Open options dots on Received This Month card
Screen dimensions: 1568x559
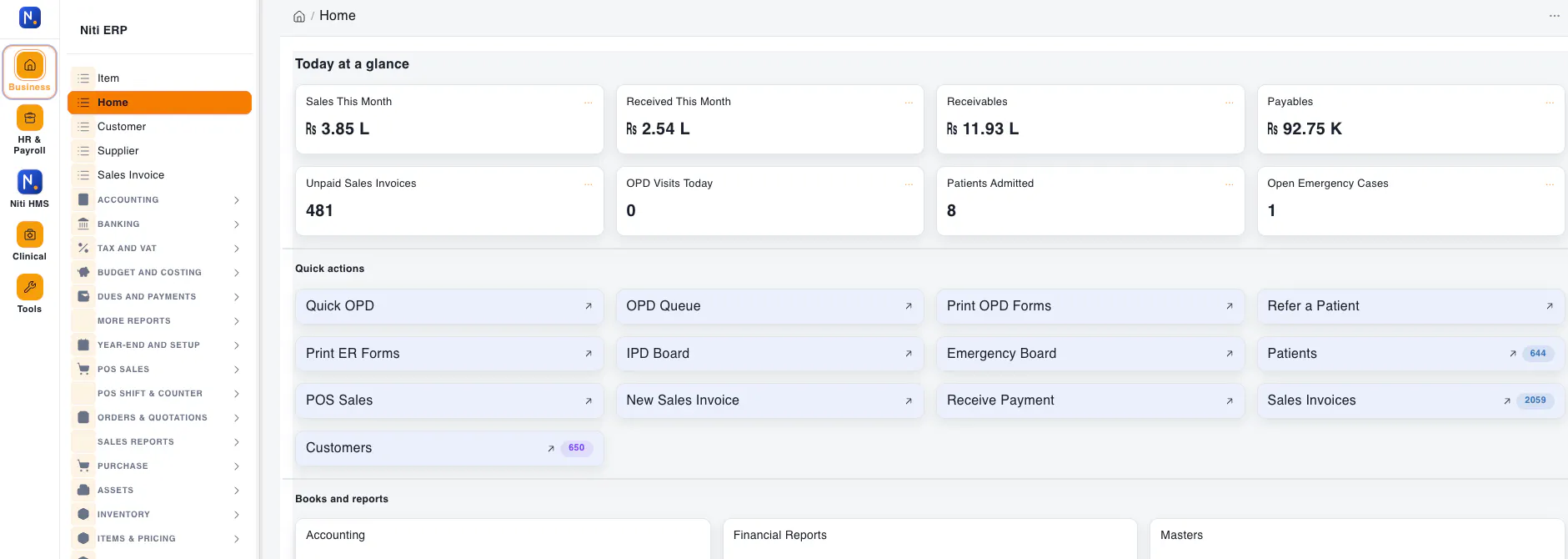pyautogui.click(x=909, y=102)
